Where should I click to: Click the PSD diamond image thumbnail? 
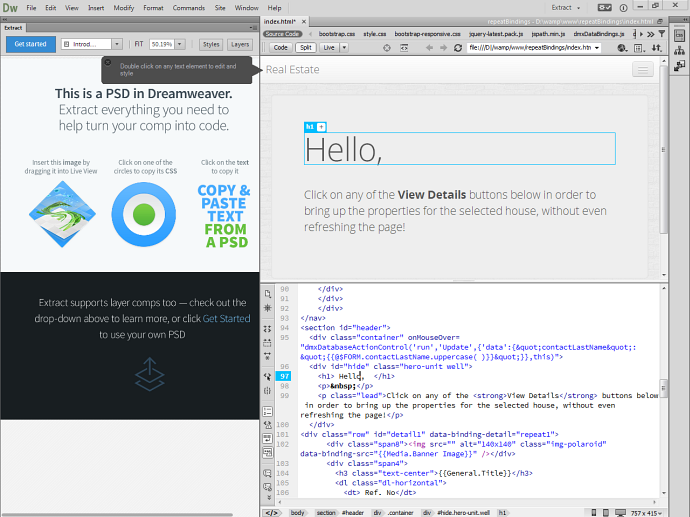pyautogui.click(x=62, y=214)
